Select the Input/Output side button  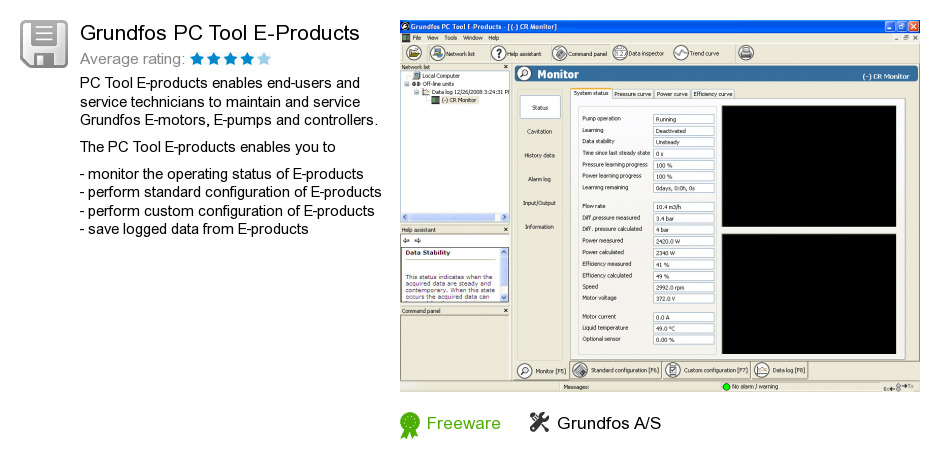540,203
